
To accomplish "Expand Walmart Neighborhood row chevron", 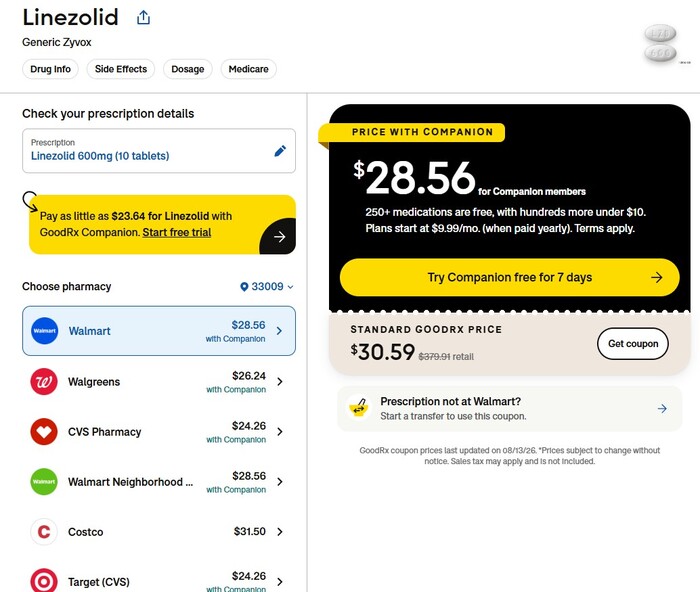I will point(280,482).
